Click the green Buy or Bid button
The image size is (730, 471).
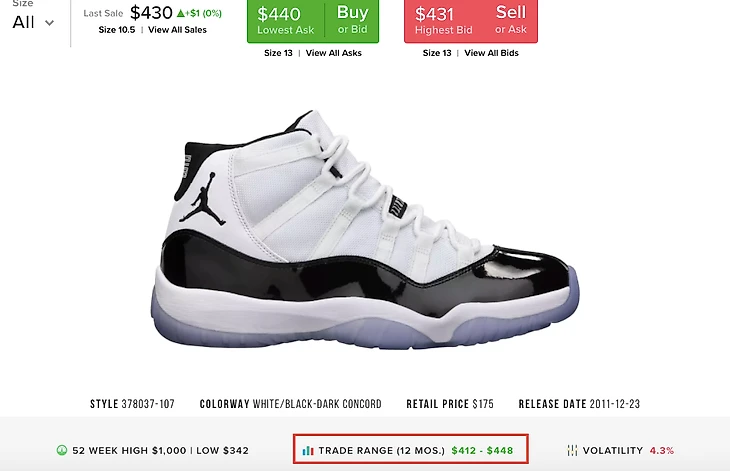pos(352,20)
